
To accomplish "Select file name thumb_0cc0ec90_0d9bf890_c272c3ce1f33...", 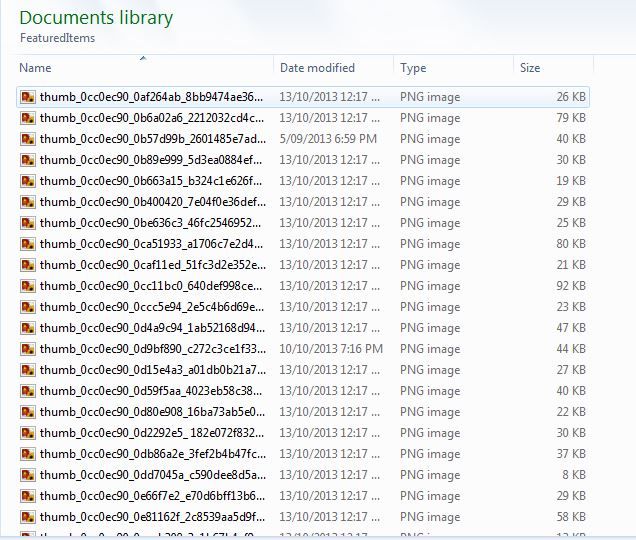I will pos(153,349).
